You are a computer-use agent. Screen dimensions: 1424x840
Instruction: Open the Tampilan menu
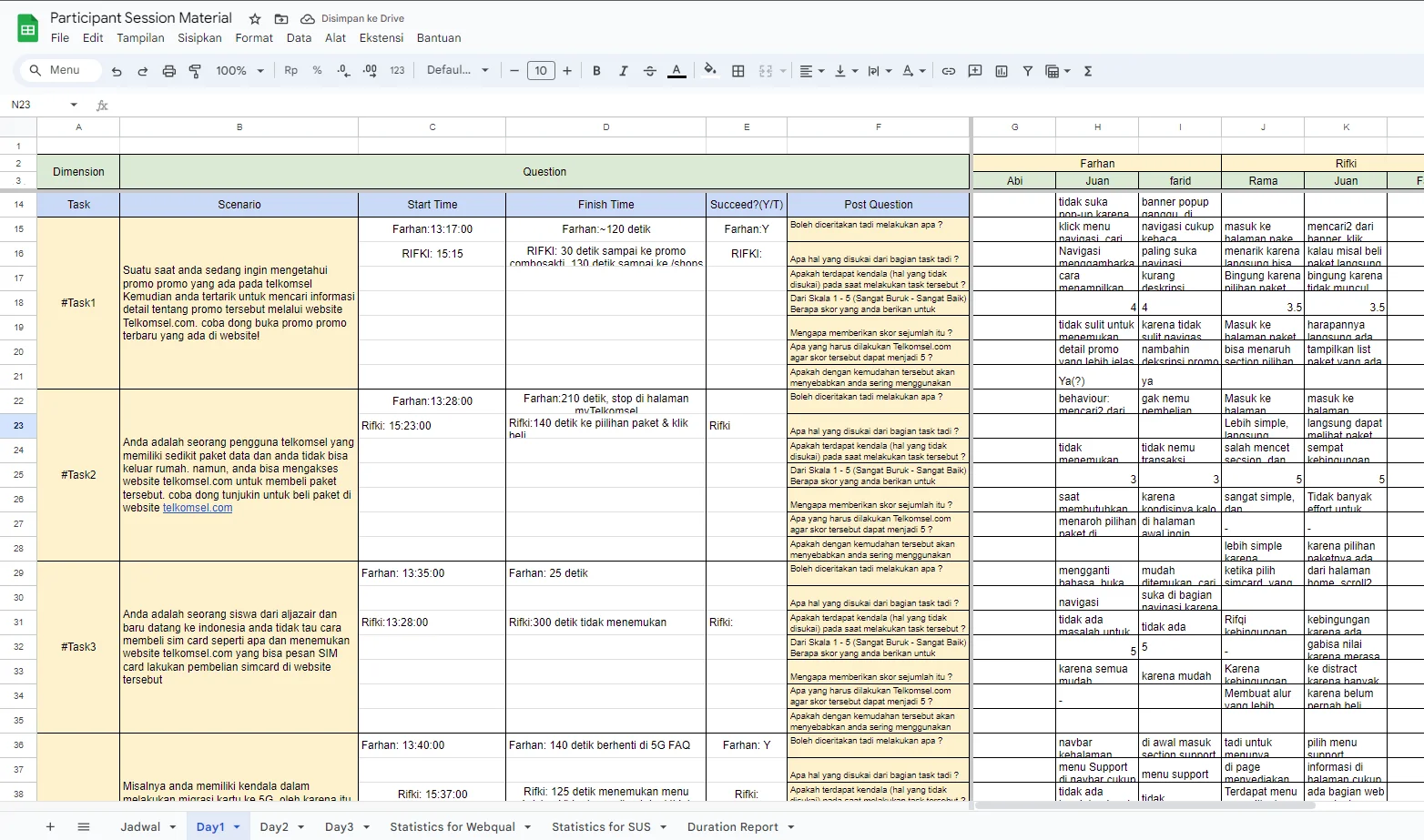tap(140, 38)
